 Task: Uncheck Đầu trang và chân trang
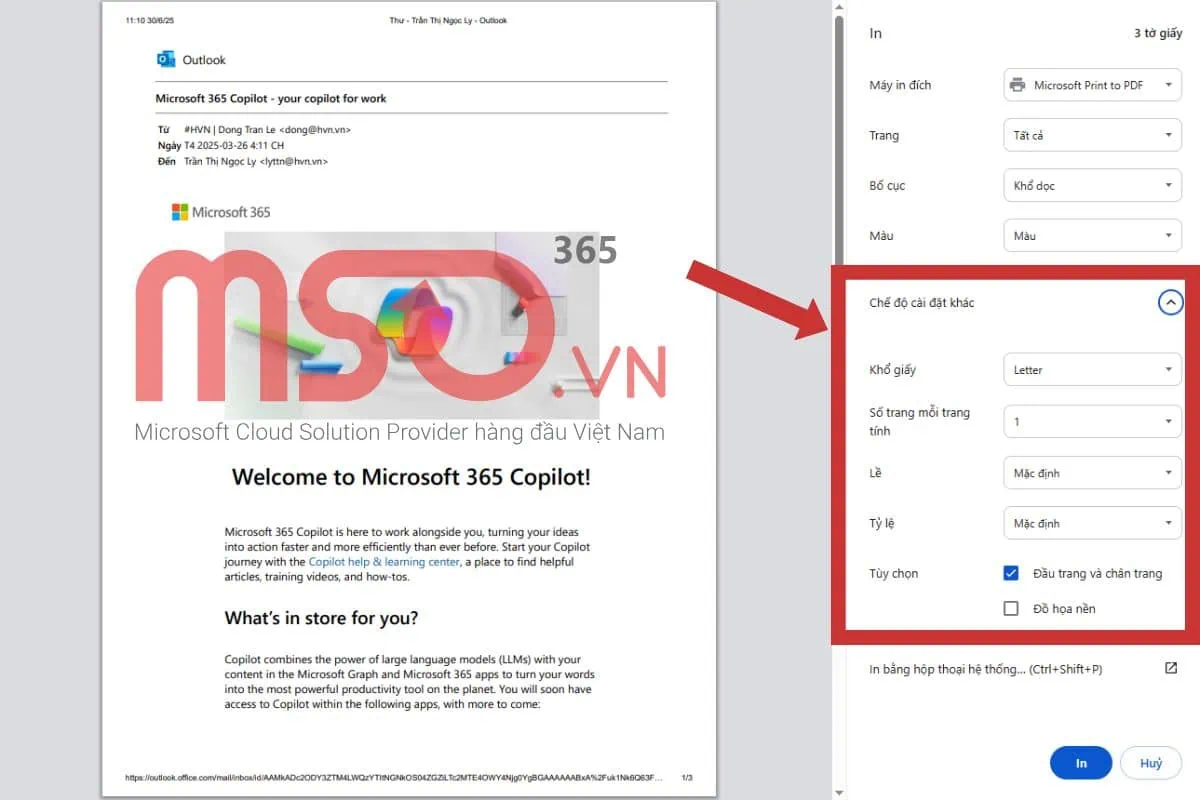point(1010,573)
